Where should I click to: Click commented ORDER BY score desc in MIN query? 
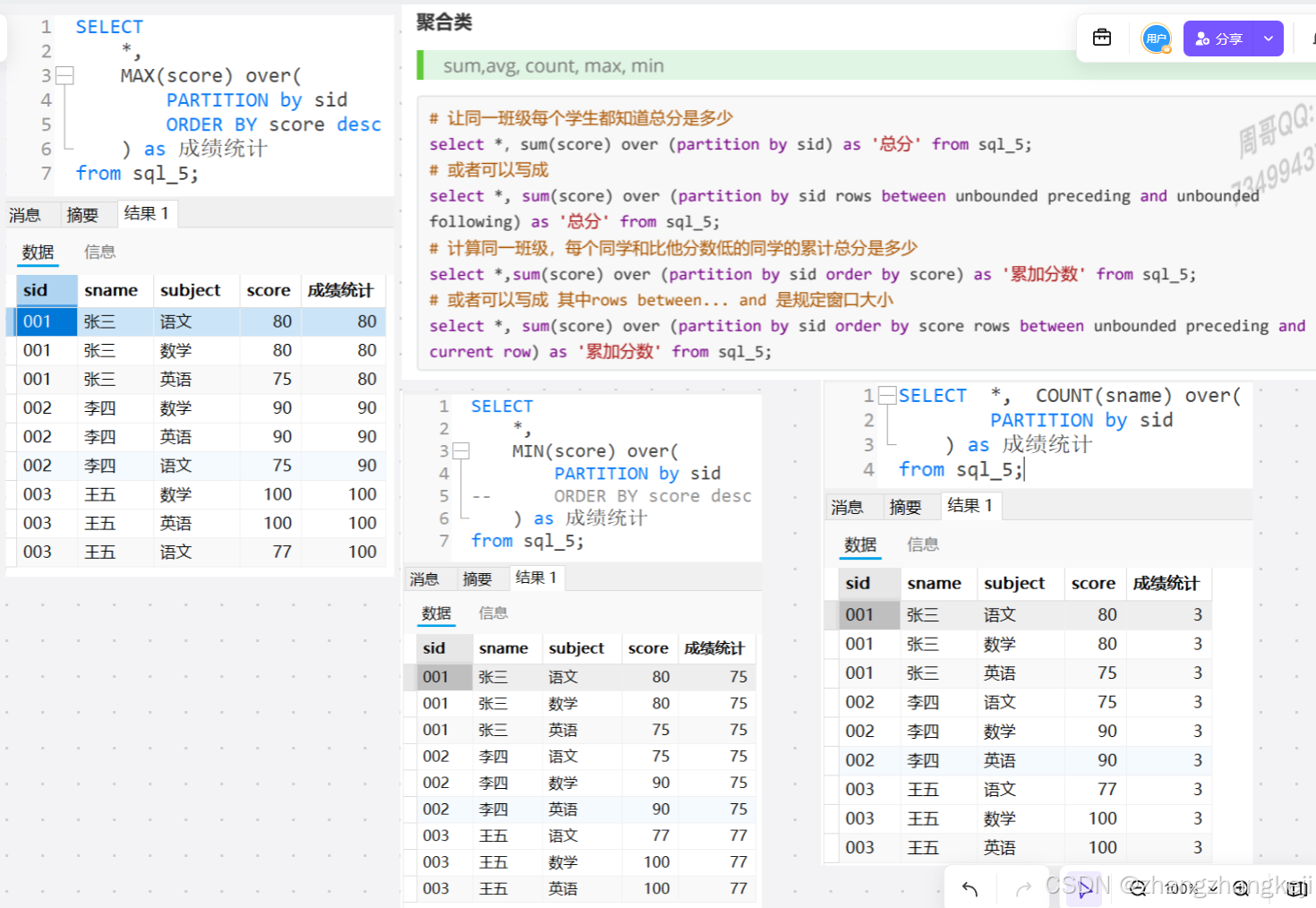[653, 496]
